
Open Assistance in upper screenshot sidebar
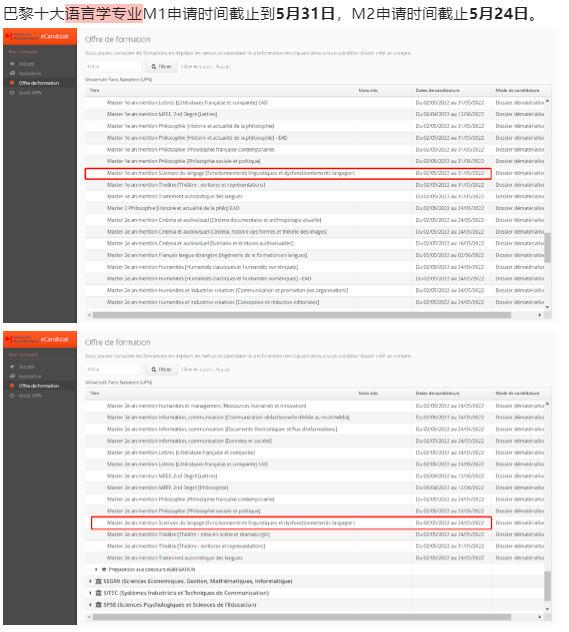click(30, 73)
